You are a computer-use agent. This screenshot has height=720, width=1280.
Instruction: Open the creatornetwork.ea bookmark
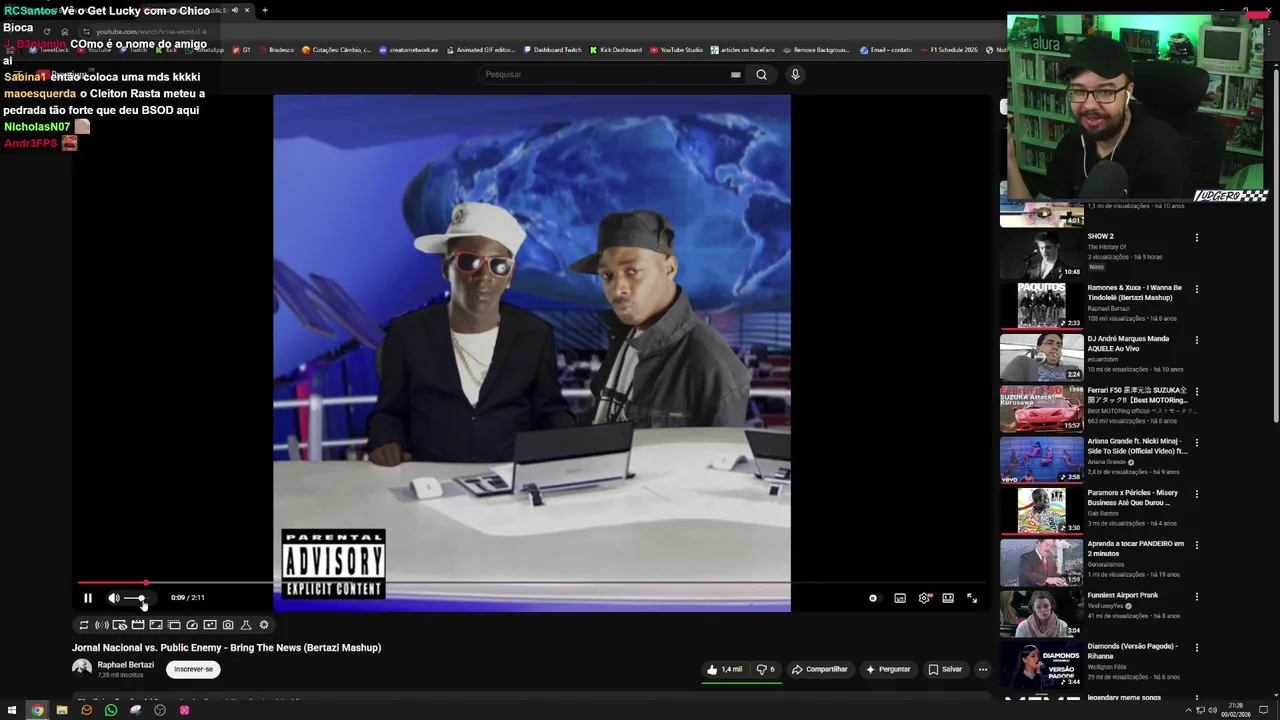(x=408, y=50)
